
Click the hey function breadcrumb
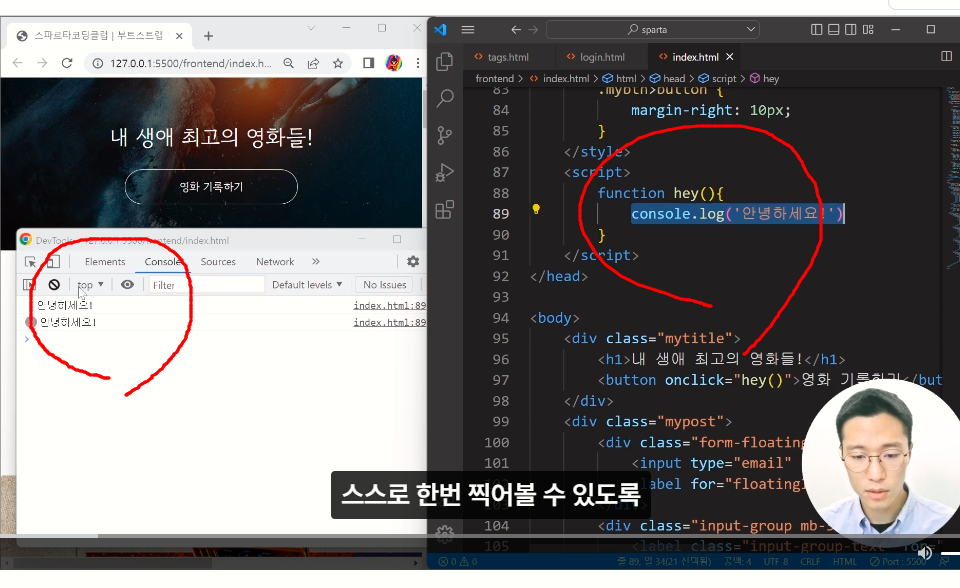[765, 78]
